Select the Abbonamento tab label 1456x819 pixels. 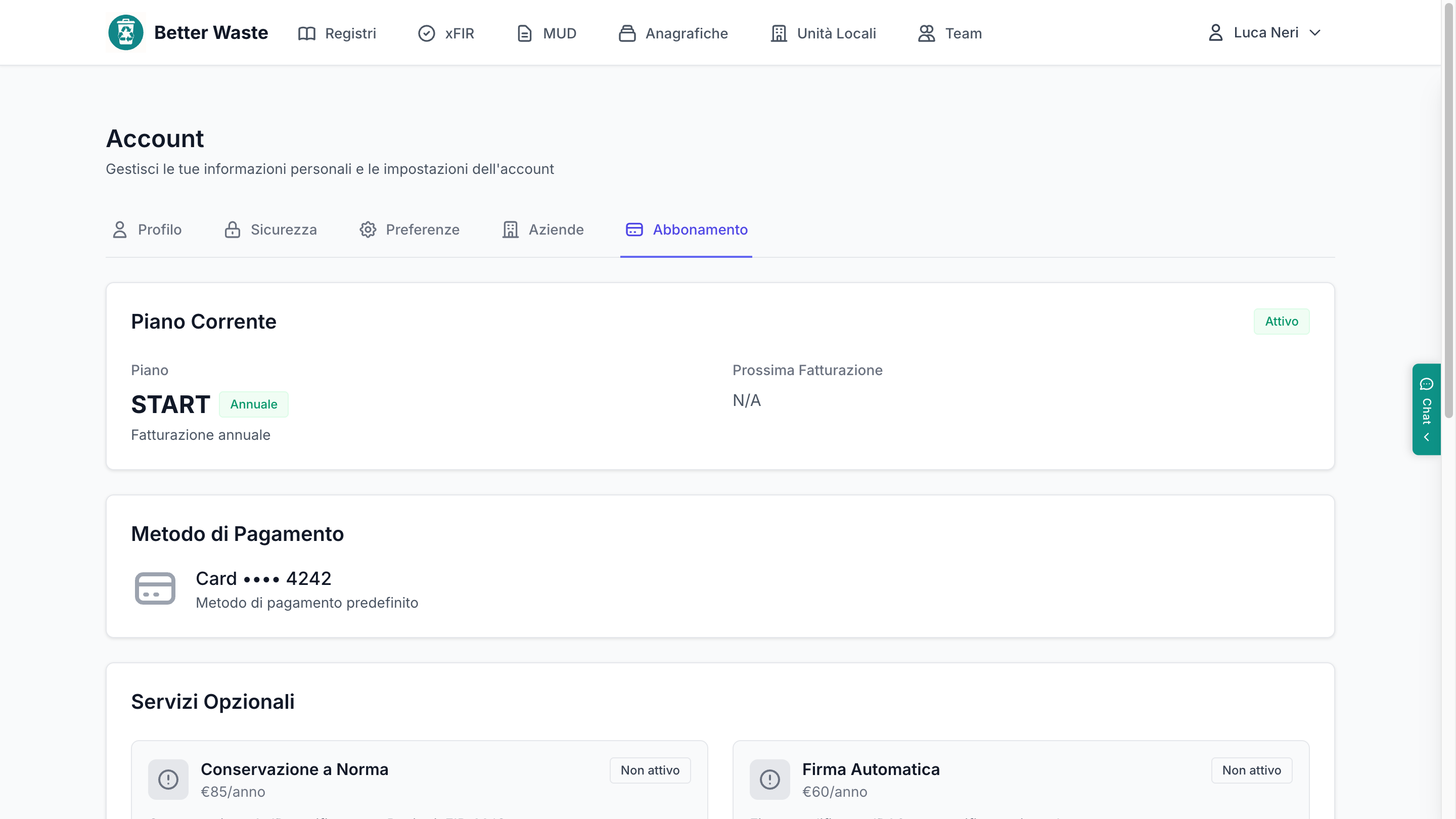tap(700, 230)
